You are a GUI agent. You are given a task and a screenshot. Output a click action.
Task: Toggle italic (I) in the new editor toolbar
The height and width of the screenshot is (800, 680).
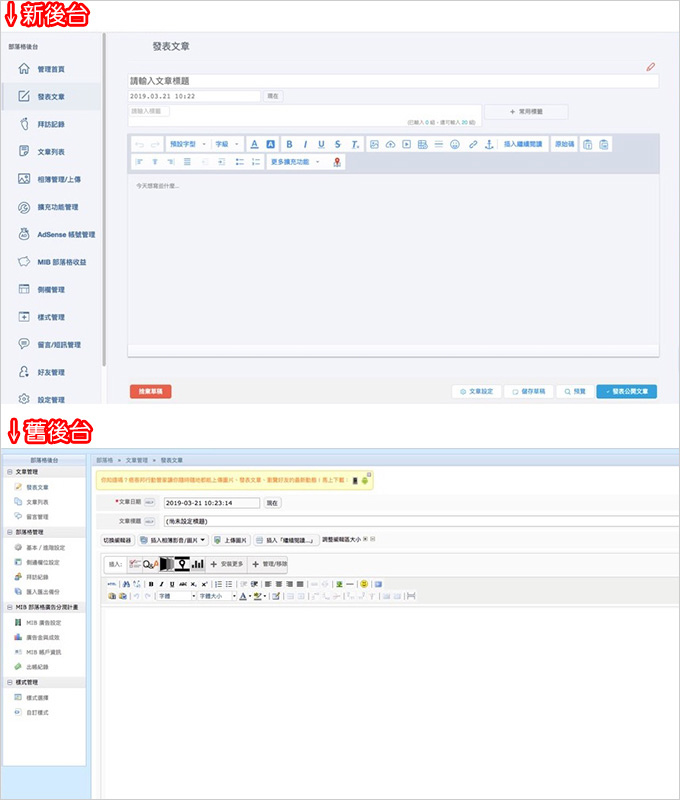click(305, 144)
